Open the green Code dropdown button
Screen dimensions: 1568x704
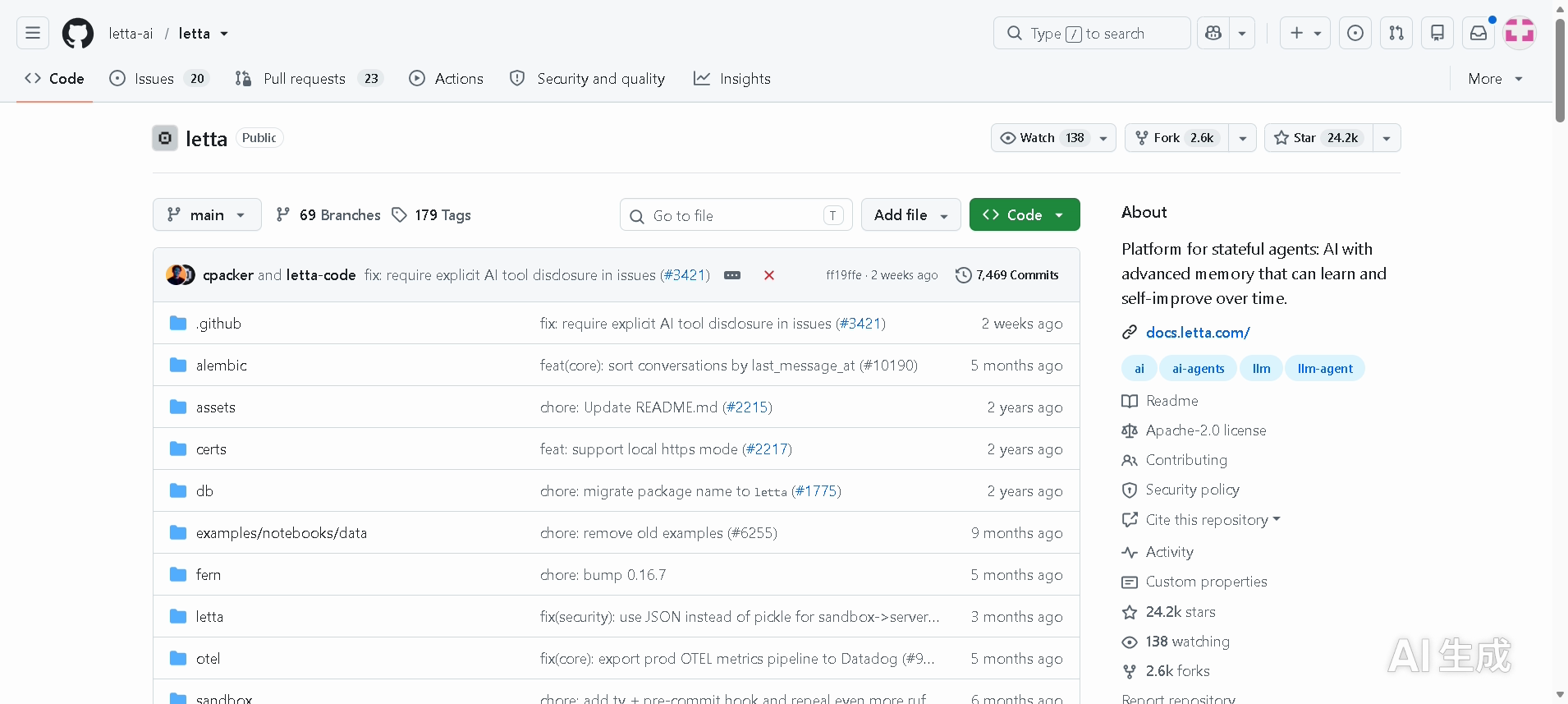(1025, 214)
